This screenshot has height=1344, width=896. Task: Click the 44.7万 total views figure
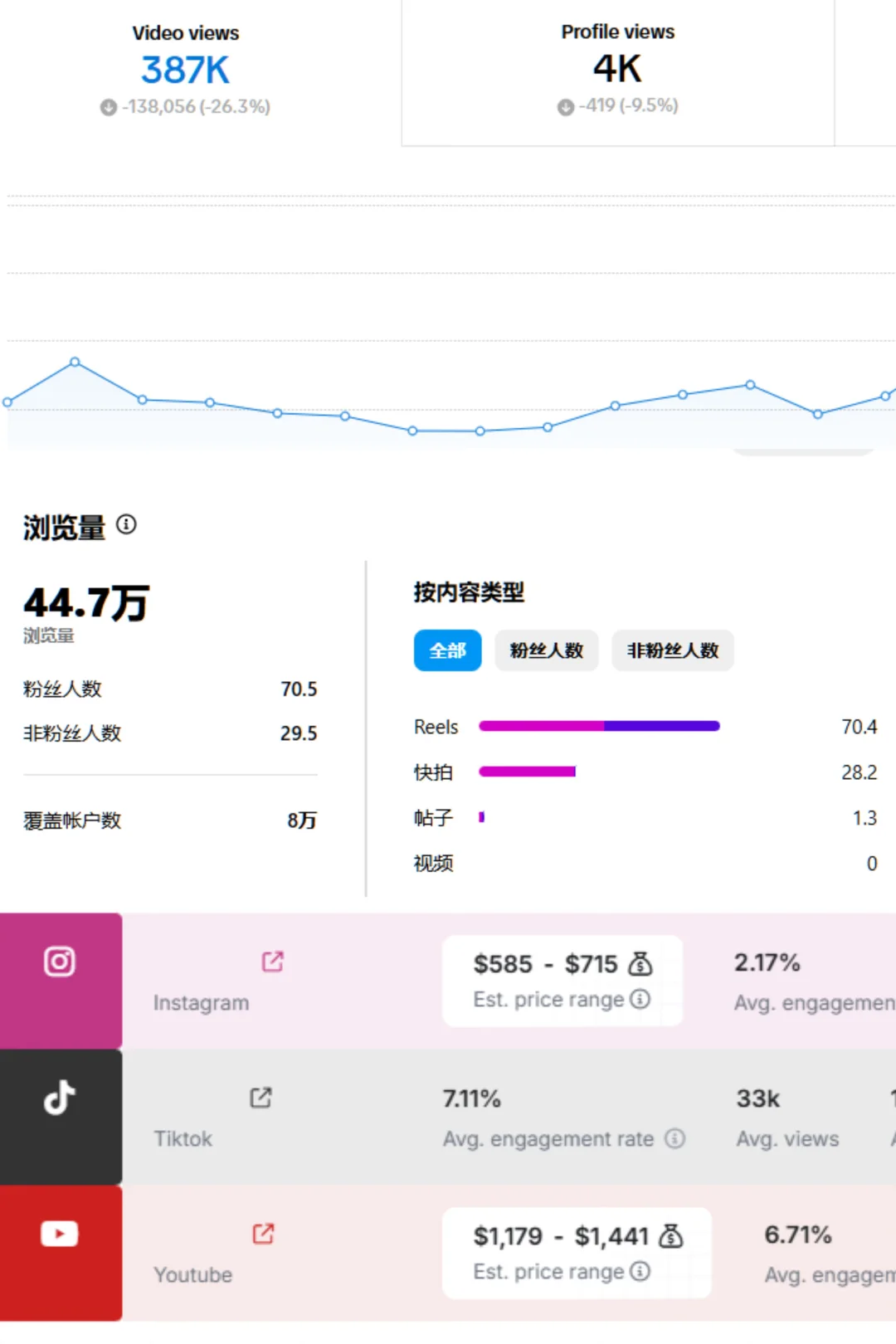(x=86, y=603)
